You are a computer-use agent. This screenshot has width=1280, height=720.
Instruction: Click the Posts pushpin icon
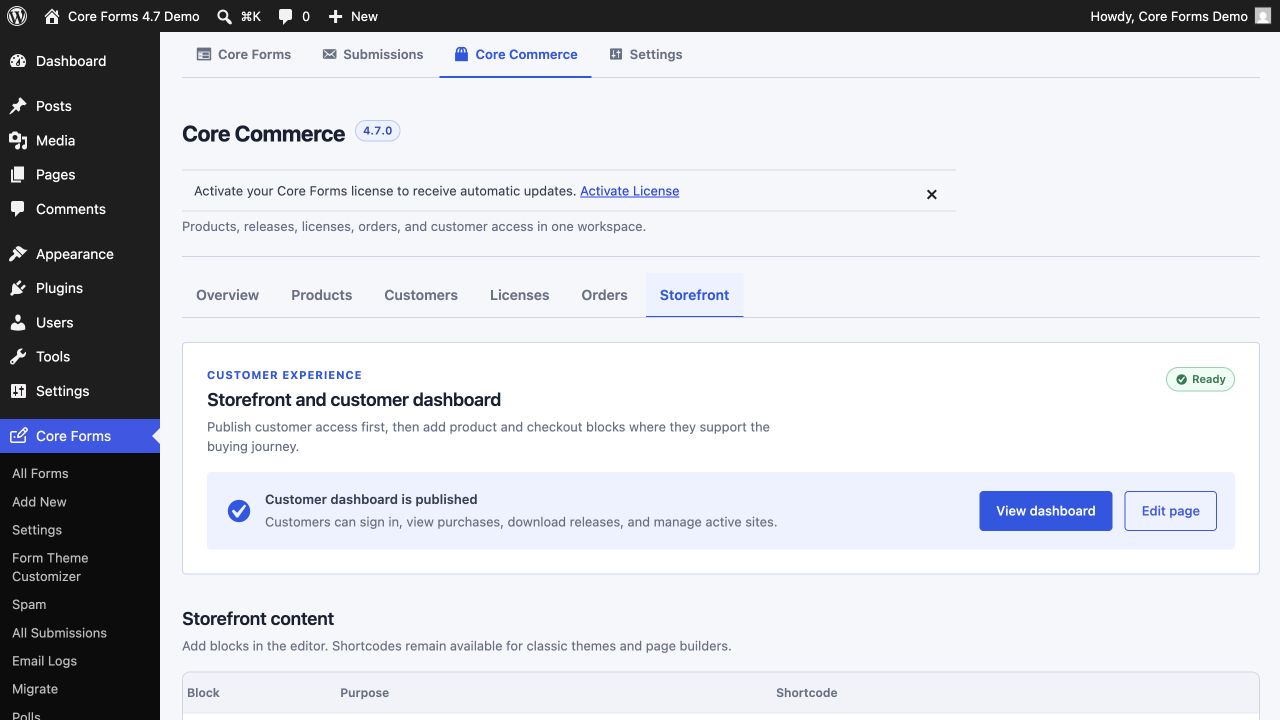tap(18, 106)
